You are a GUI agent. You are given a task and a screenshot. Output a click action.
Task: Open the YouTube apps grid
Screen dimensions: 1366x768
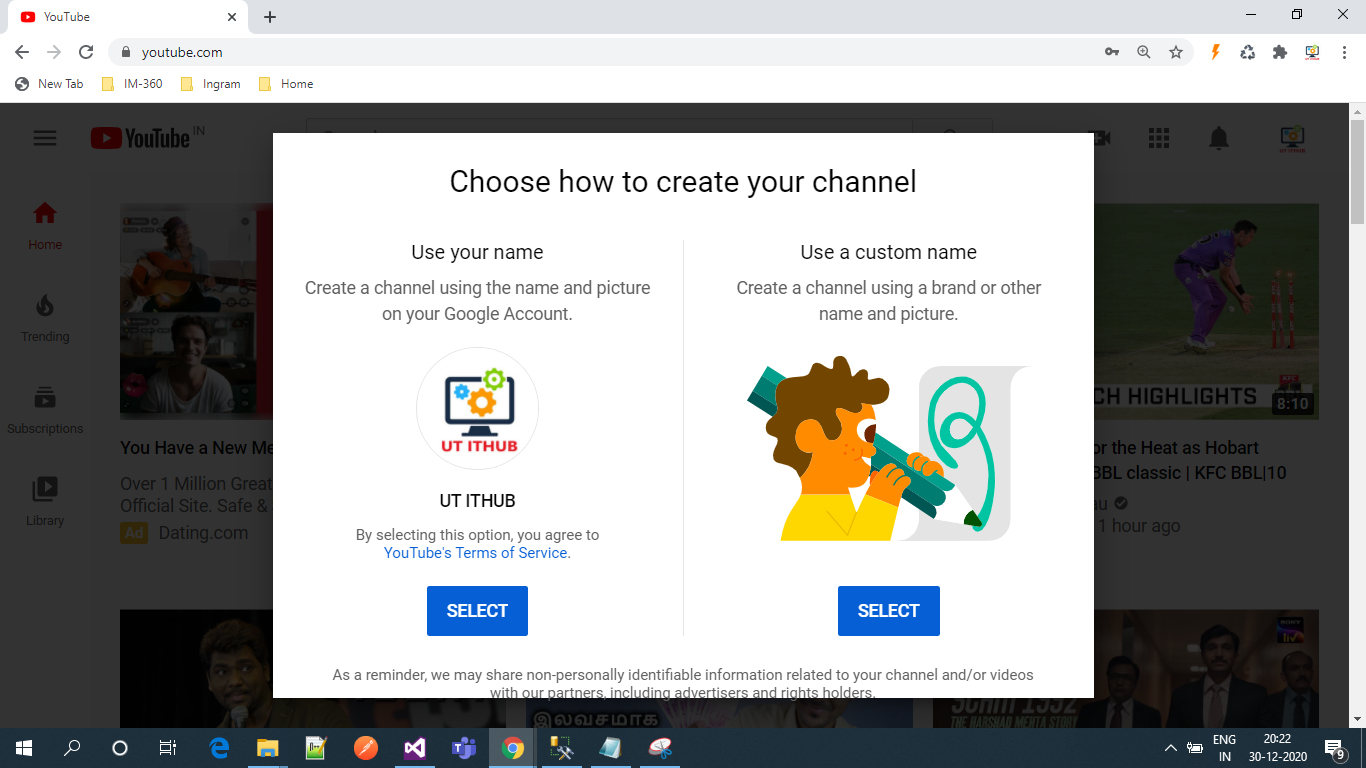tap(1159, 138)
